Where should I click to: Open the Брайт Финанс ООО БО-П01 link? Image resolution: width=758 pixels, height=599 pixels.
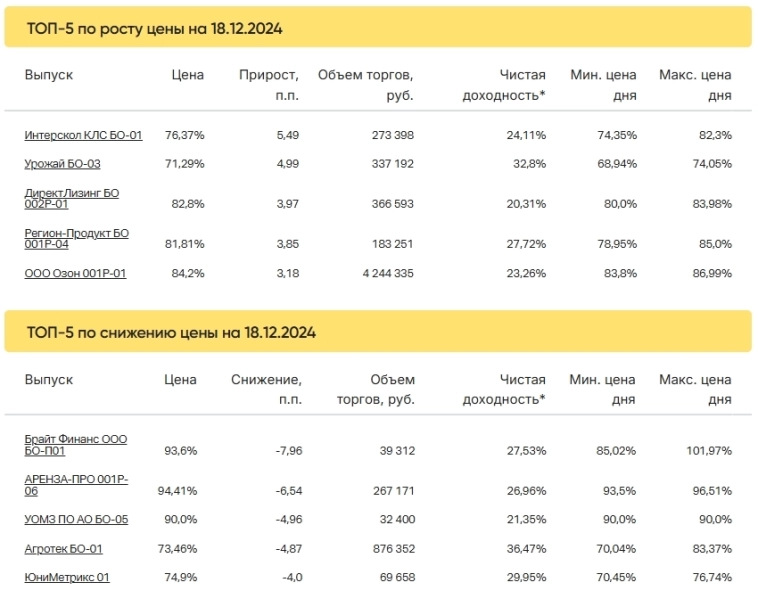click(75, 445)
